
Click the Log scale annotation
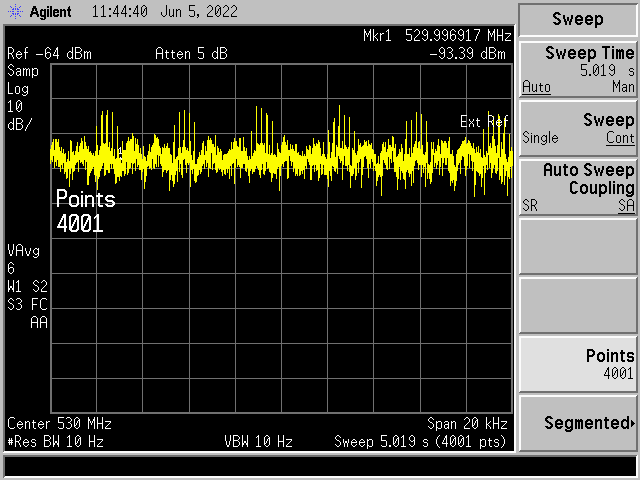pos(18,89)
